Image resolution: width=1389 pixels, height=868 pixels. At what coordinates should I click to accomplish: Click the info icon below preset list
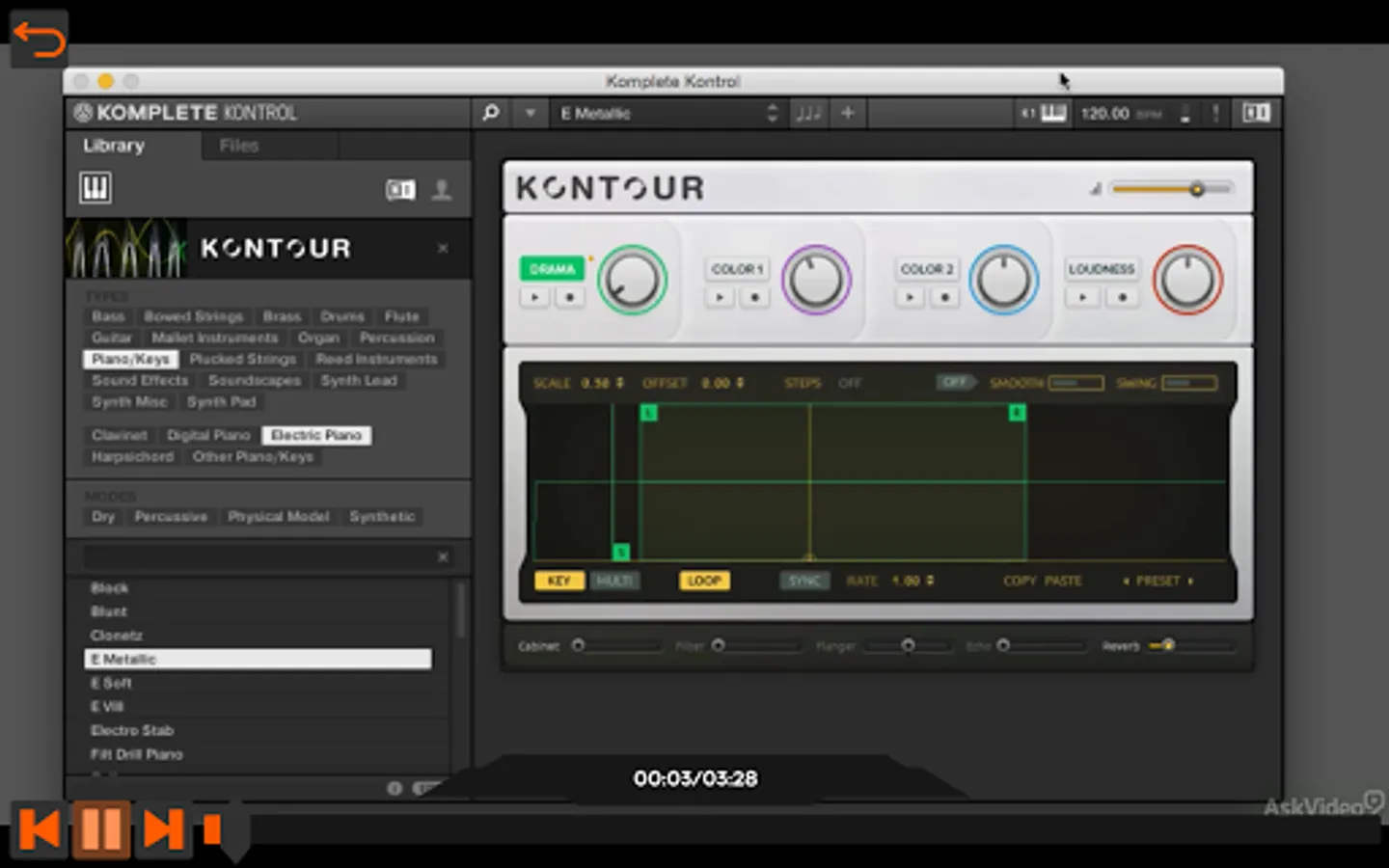(395, 788)
